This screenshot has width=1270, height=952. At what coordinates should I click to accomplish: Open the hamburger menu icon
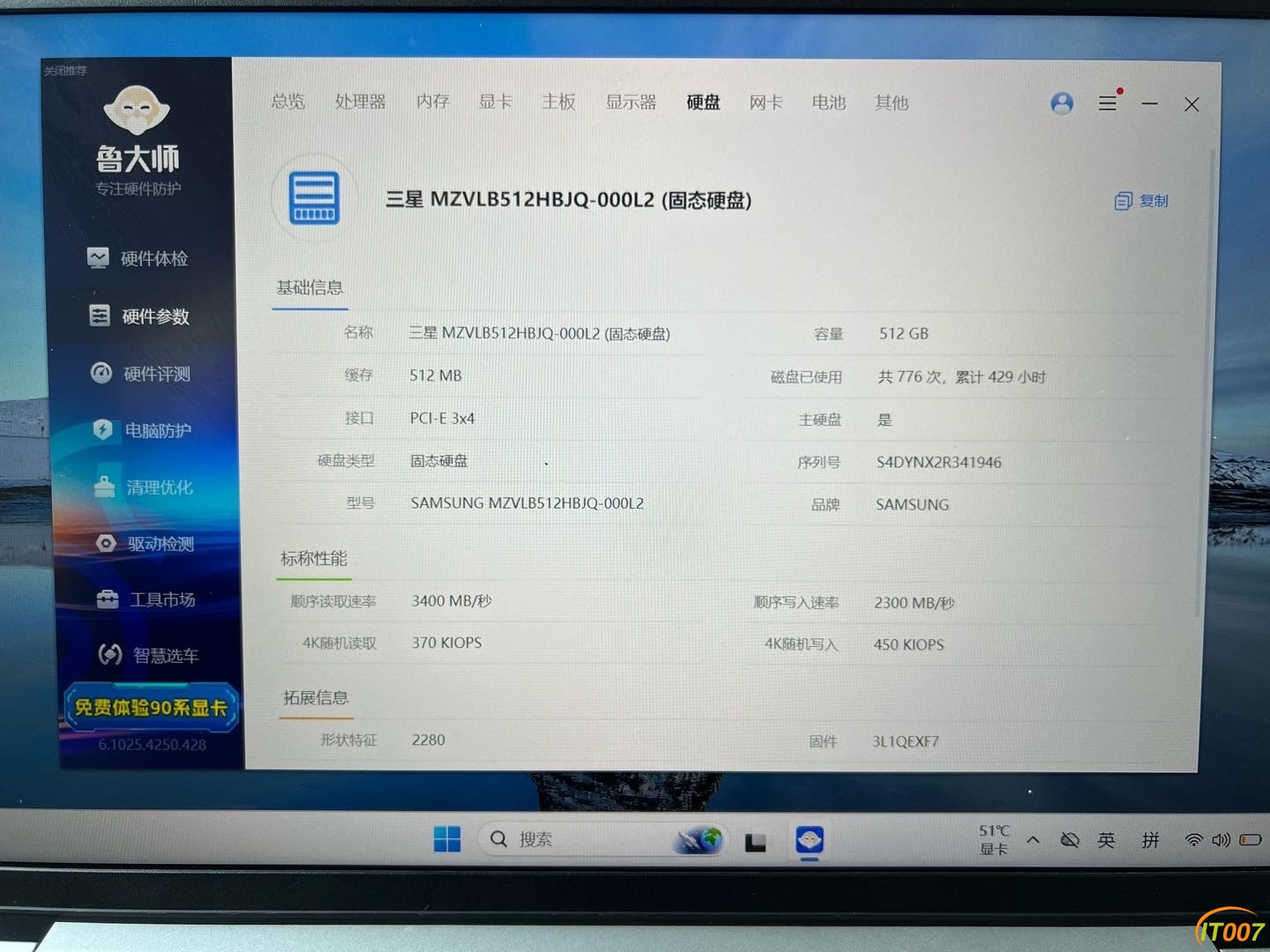1108,103
